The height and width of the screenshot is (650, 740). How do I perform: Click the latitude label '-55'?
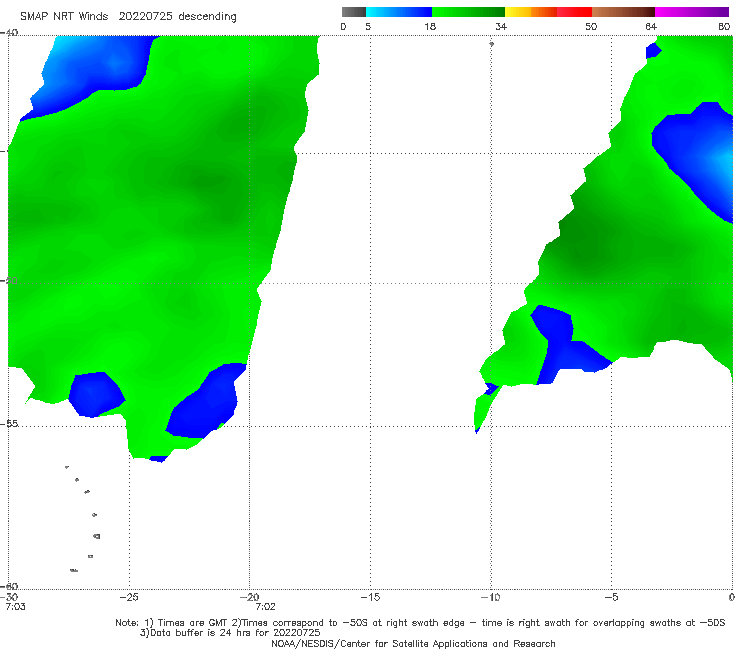point(10,423)
